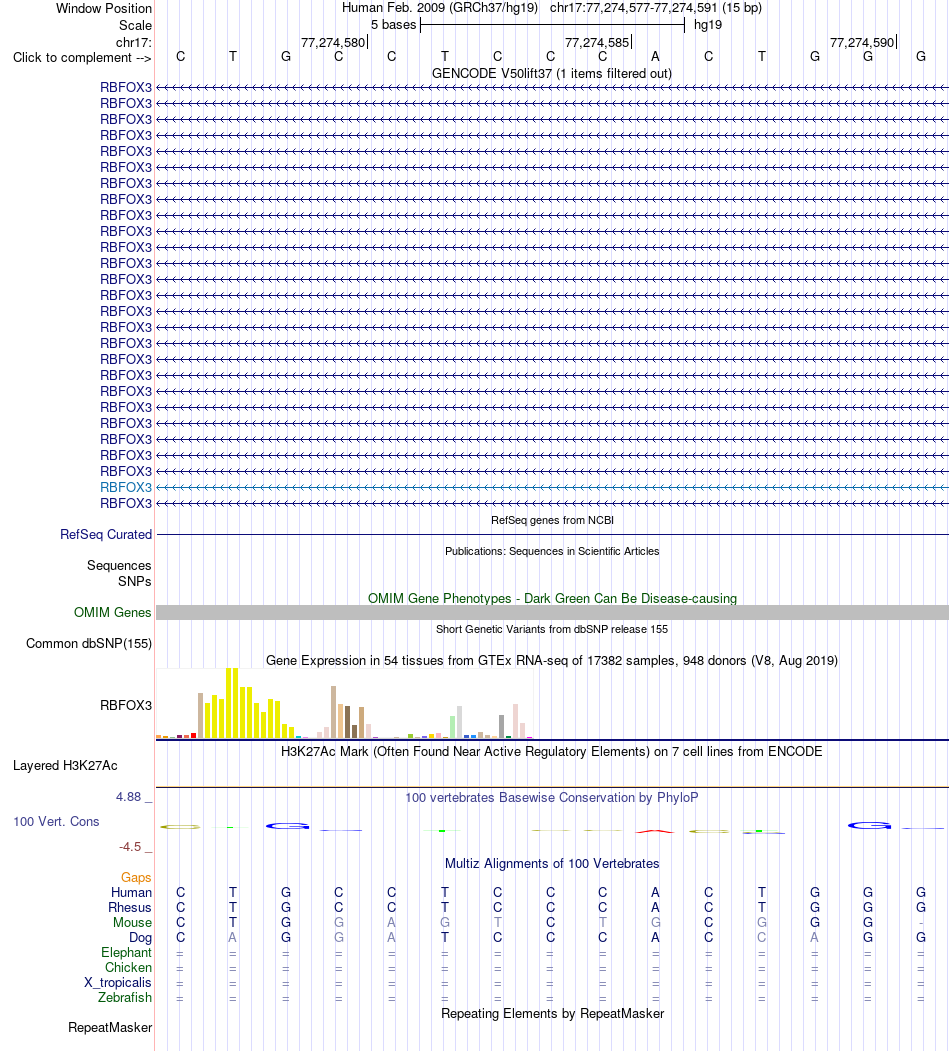Click the 100 Vert. Cons label

[56, 822]
